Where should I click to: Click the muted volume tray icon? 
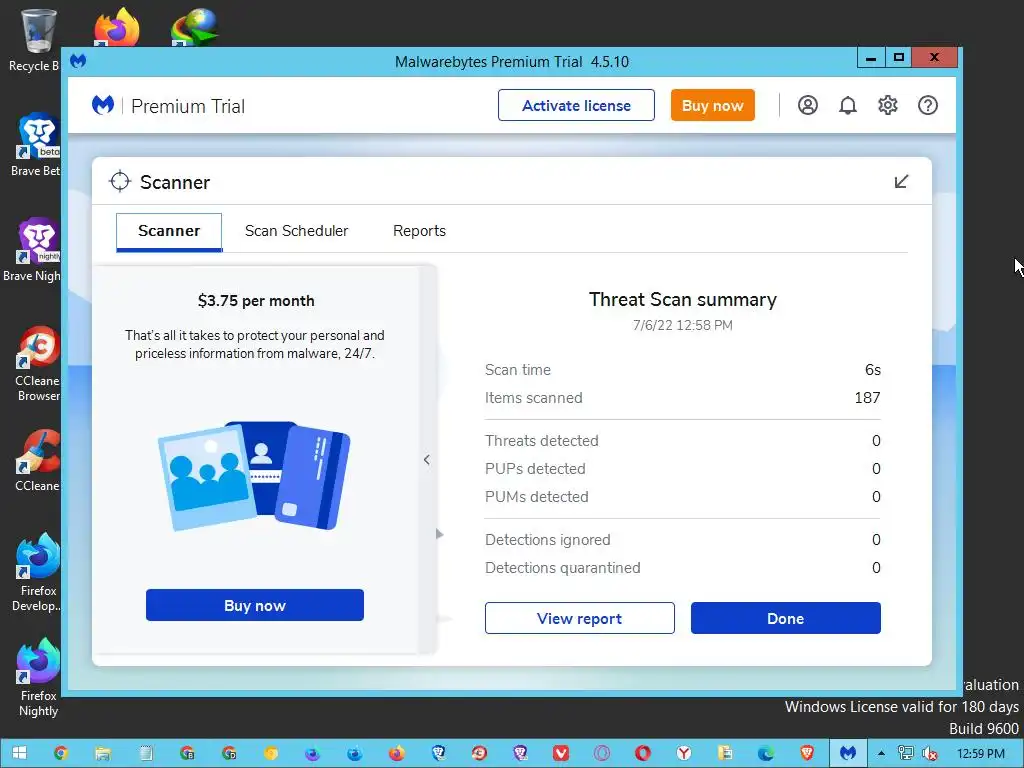tap(929, 754)
